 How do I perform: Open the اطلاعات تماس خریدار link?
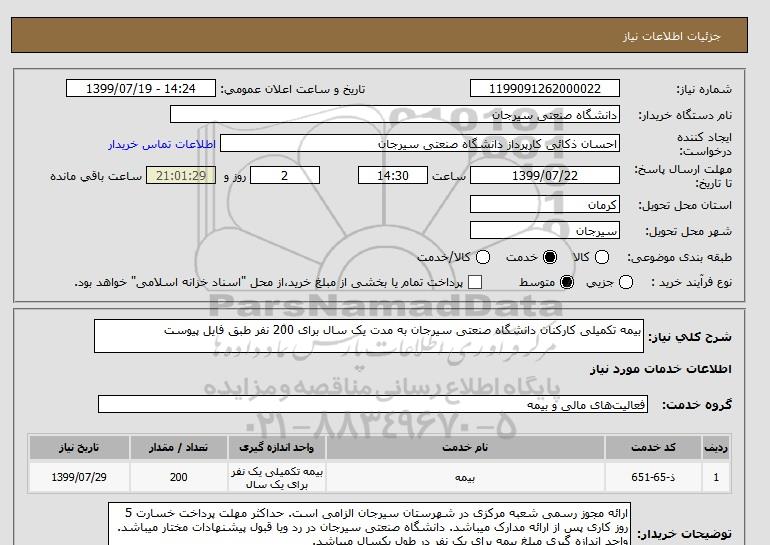[x=162, y=144]
